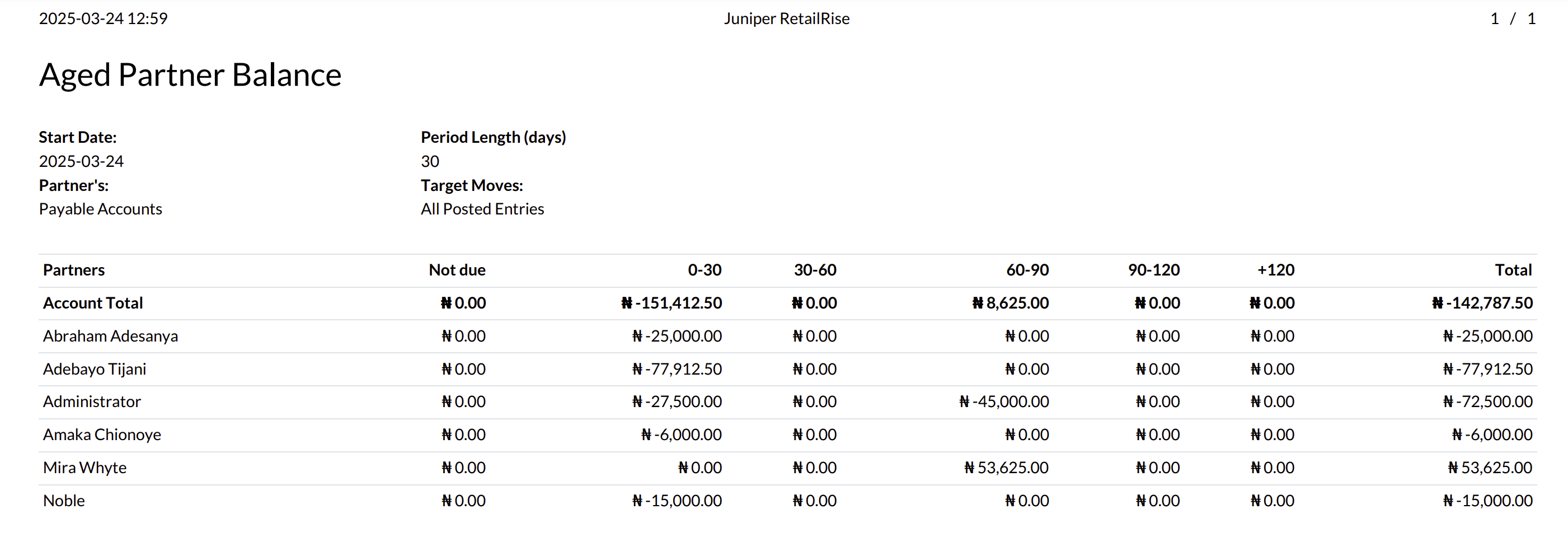This screenshot has width=1568, height=551.
Task: Click the Not due column header
Action: 457,270
